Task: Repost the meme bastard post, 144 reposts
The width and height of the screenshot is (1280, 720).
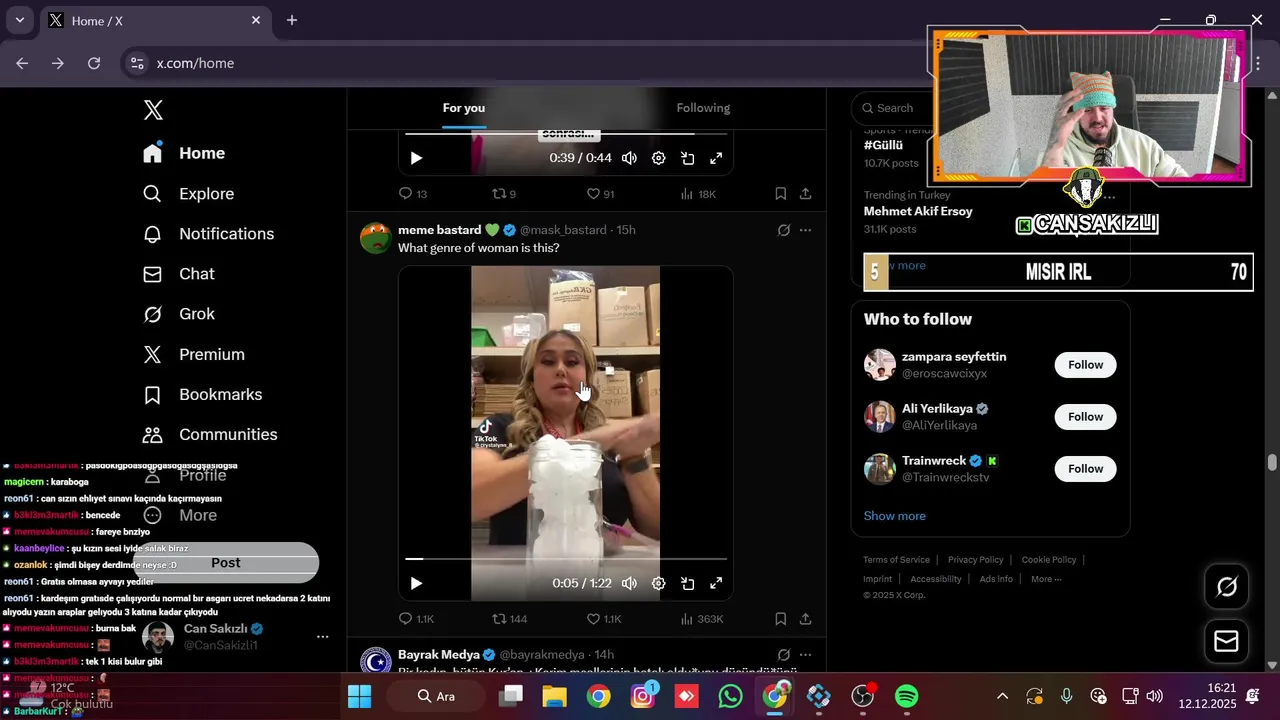Action: point(509,619)
